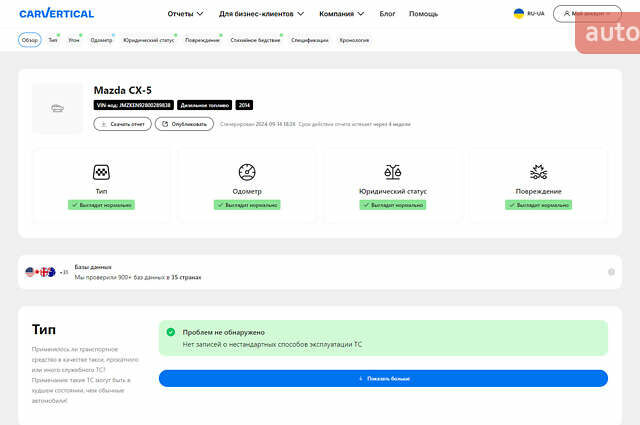The width and height of the screenshot is (640, 425).
Task: Click the country flags icons
Action: click(40, 272)
